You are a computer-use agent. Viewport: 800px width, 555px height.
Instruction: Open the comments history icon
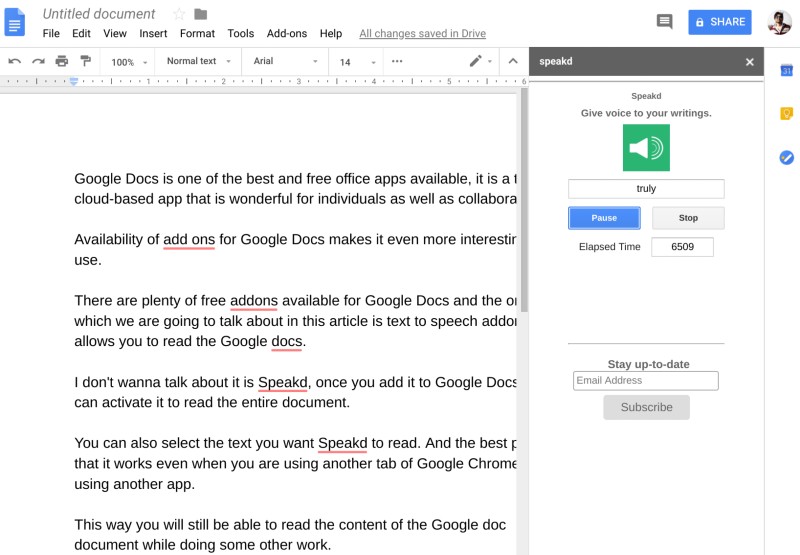(x=664, y=22)
